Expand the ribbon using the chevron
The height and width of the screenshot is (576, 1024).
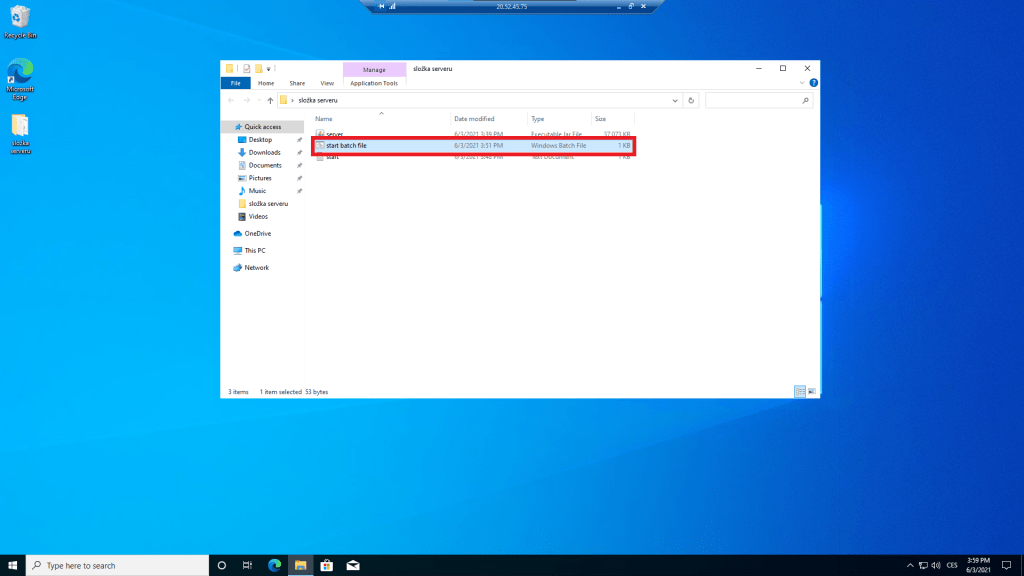pyautogui.click(x=803, y=83)
